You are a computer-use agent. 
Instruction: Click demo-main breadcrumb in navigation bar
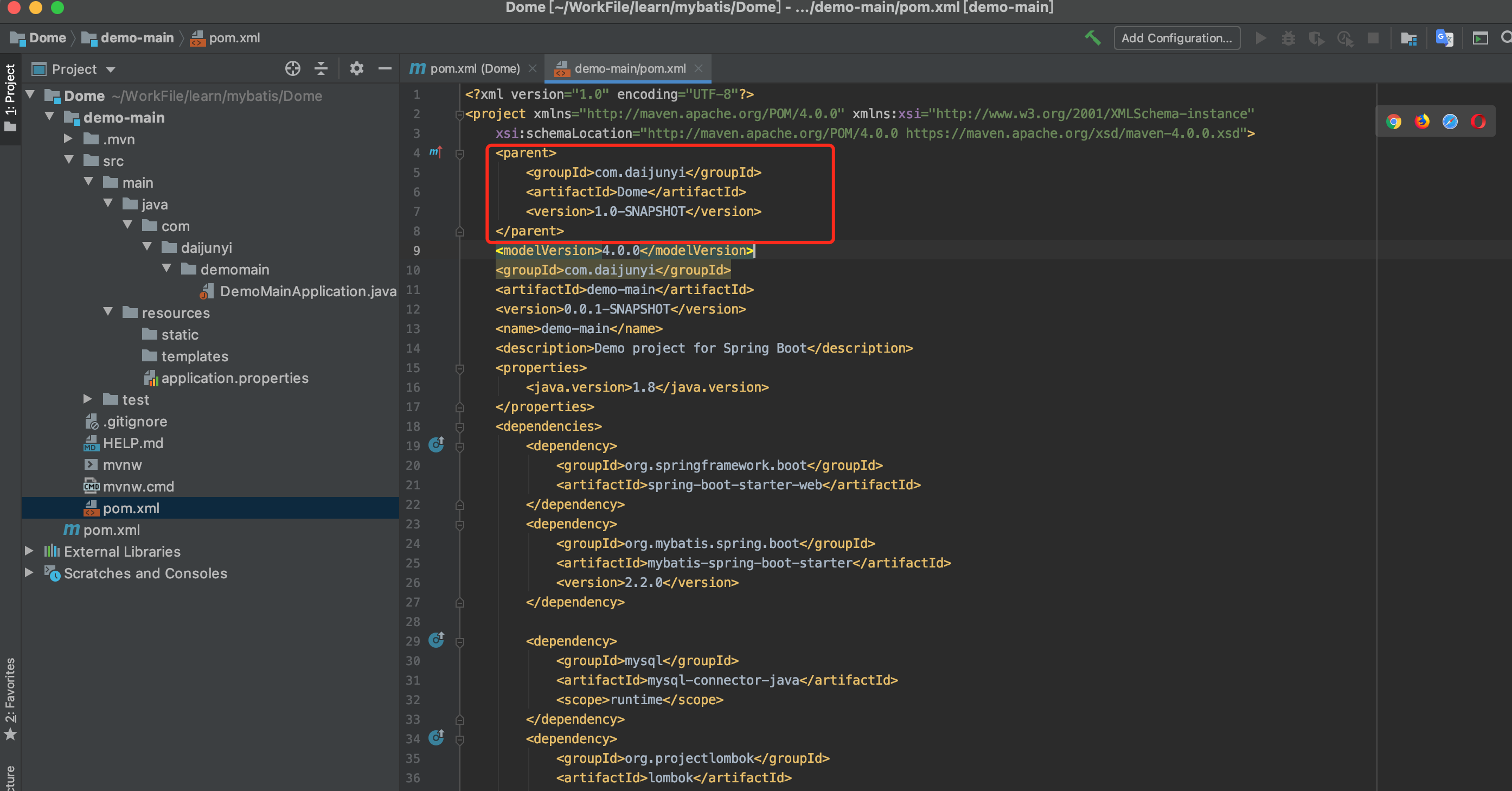click(127, 38)
